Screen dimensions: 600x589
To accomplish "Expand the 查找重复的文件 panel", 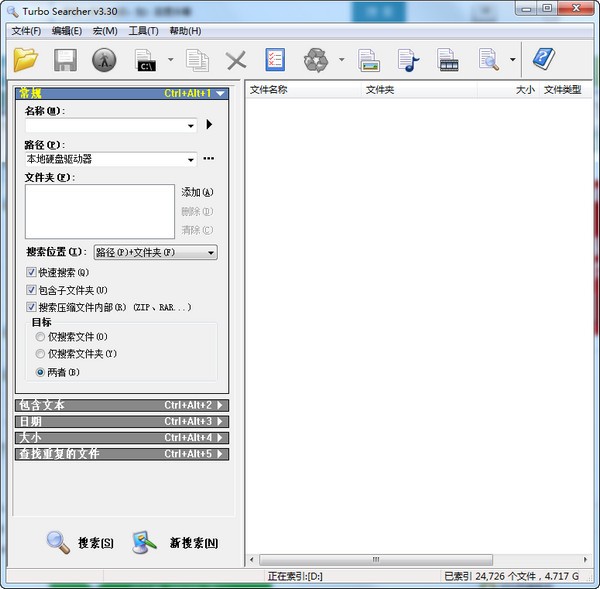I will [x=122, y=454].
